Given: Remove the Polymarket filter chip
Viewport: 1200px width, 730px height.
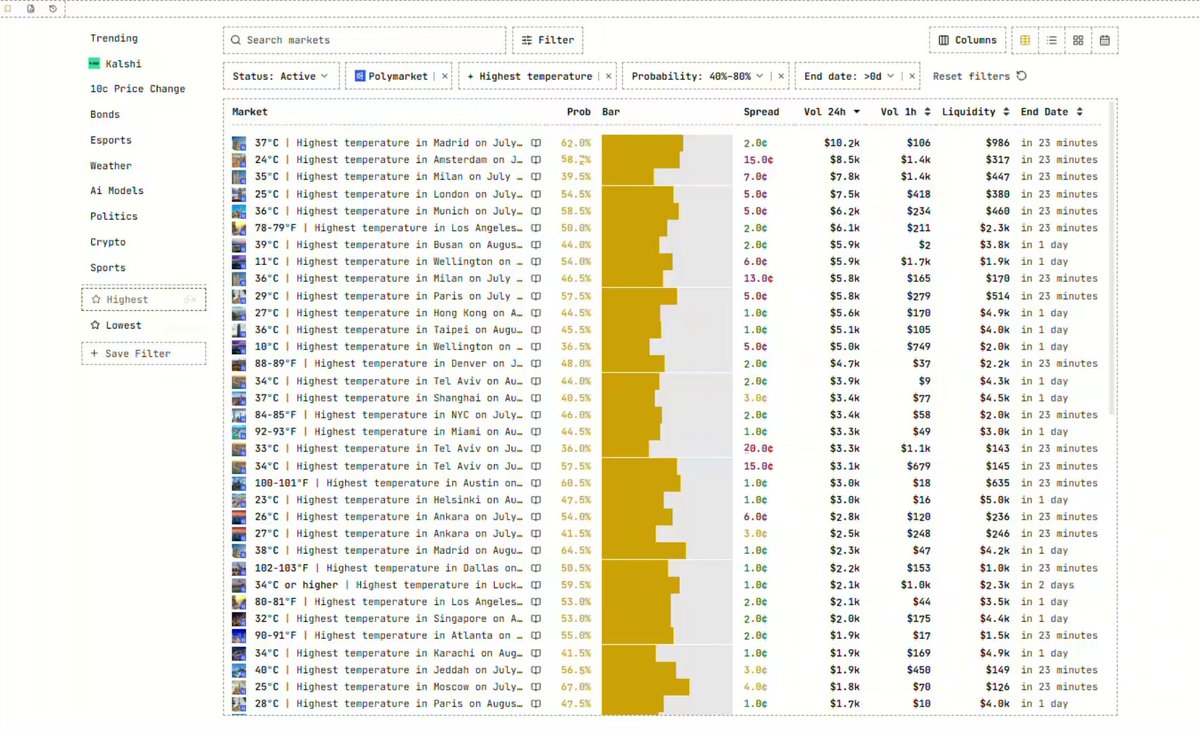Looking at the screenshot, I should pyautogui.click(x=445, y=76).
